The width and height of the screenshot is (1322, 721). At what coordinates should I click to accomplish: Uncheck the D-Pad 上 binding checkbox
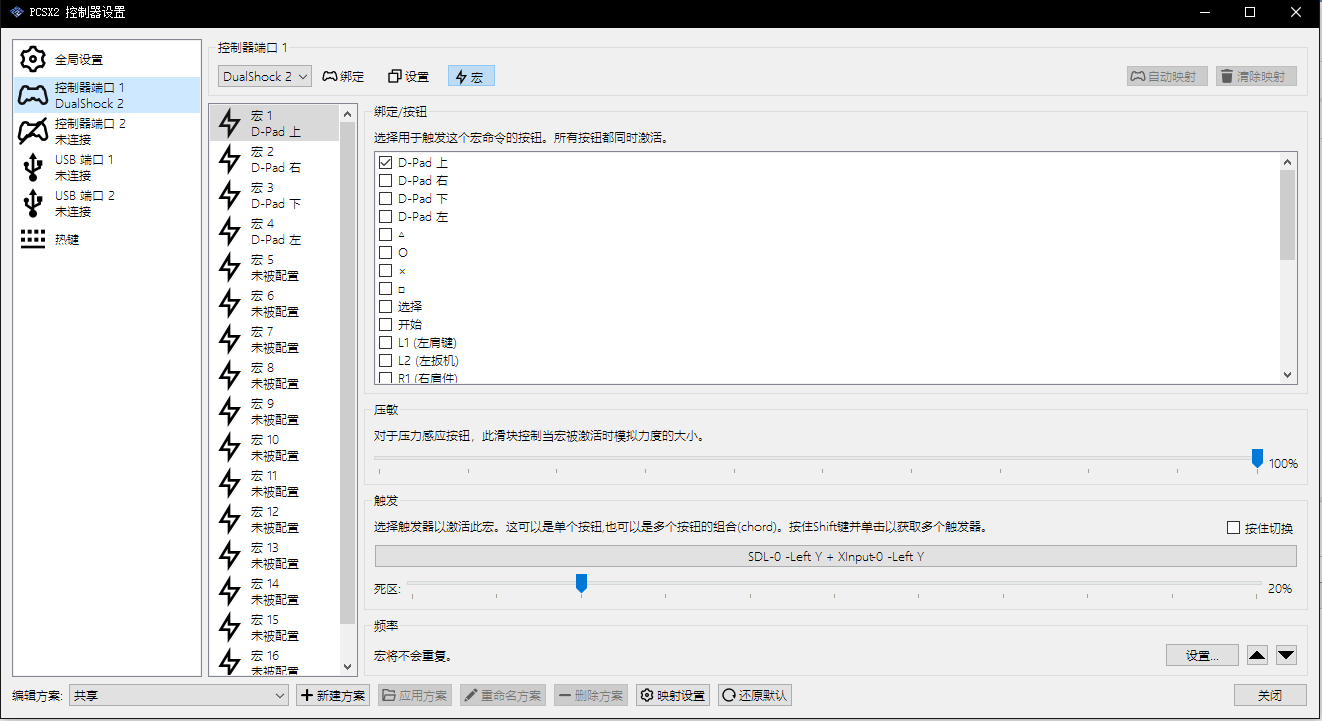click(x=385, y=161)
